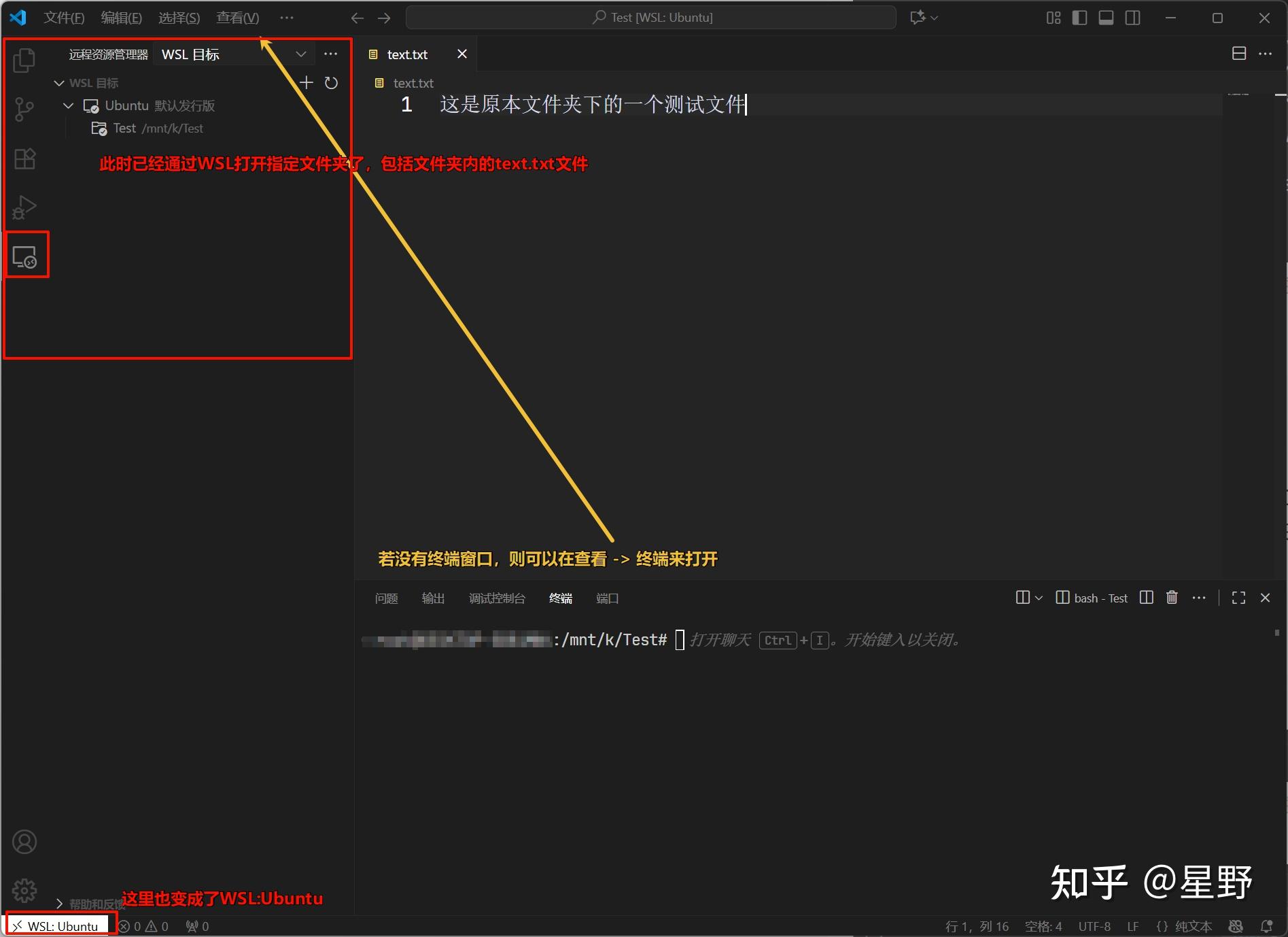The height and width of the screenshot is (937, 1288).
Task: Refresh the WSL targets list
Action: 331,82
